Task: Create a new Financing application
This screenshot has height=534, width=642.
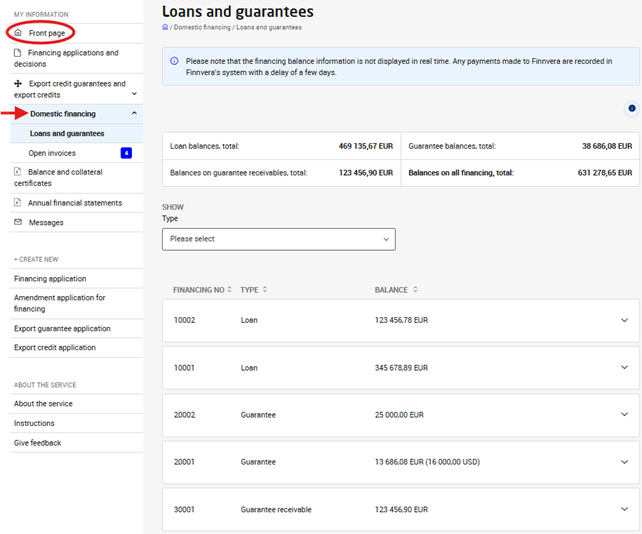Action: [x=50, y=279]
